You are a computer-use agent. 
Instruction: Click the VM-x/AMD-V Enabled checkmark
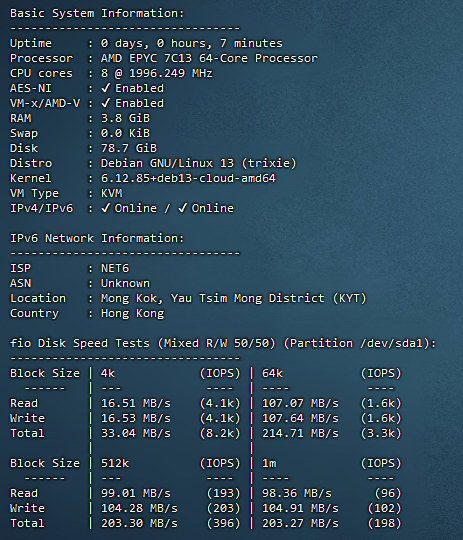click(x=105, y=103)
